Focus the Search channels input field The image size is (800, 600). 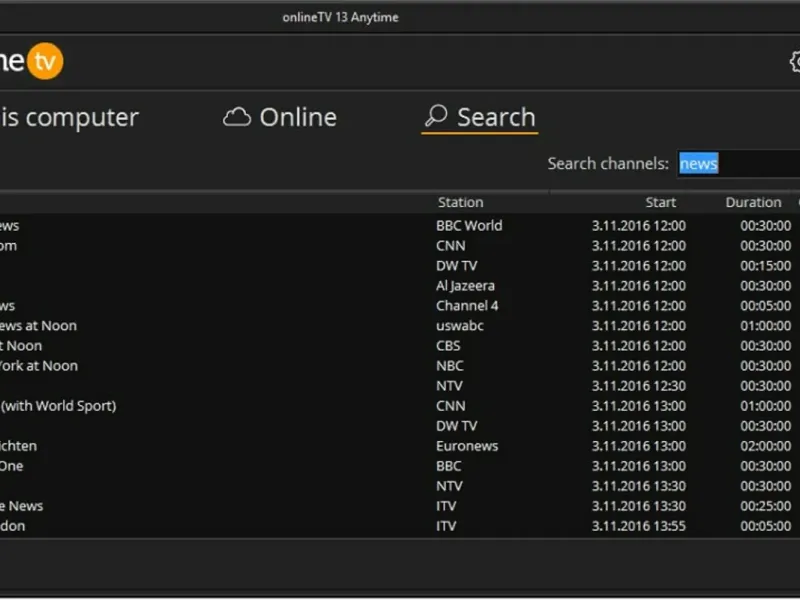pyautogui.click(x=739, y=164)
